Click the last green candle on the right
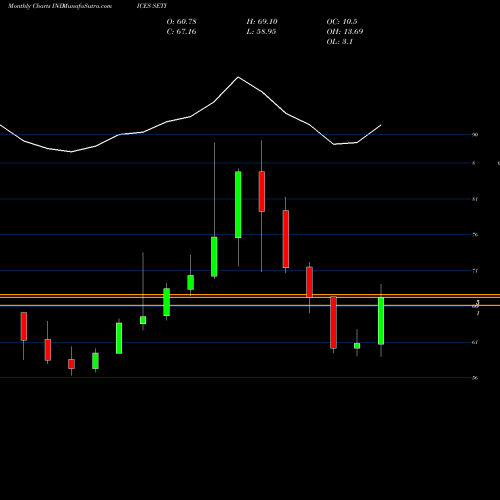Viewport: 500px width, 500px height. [x=381, y=321]
